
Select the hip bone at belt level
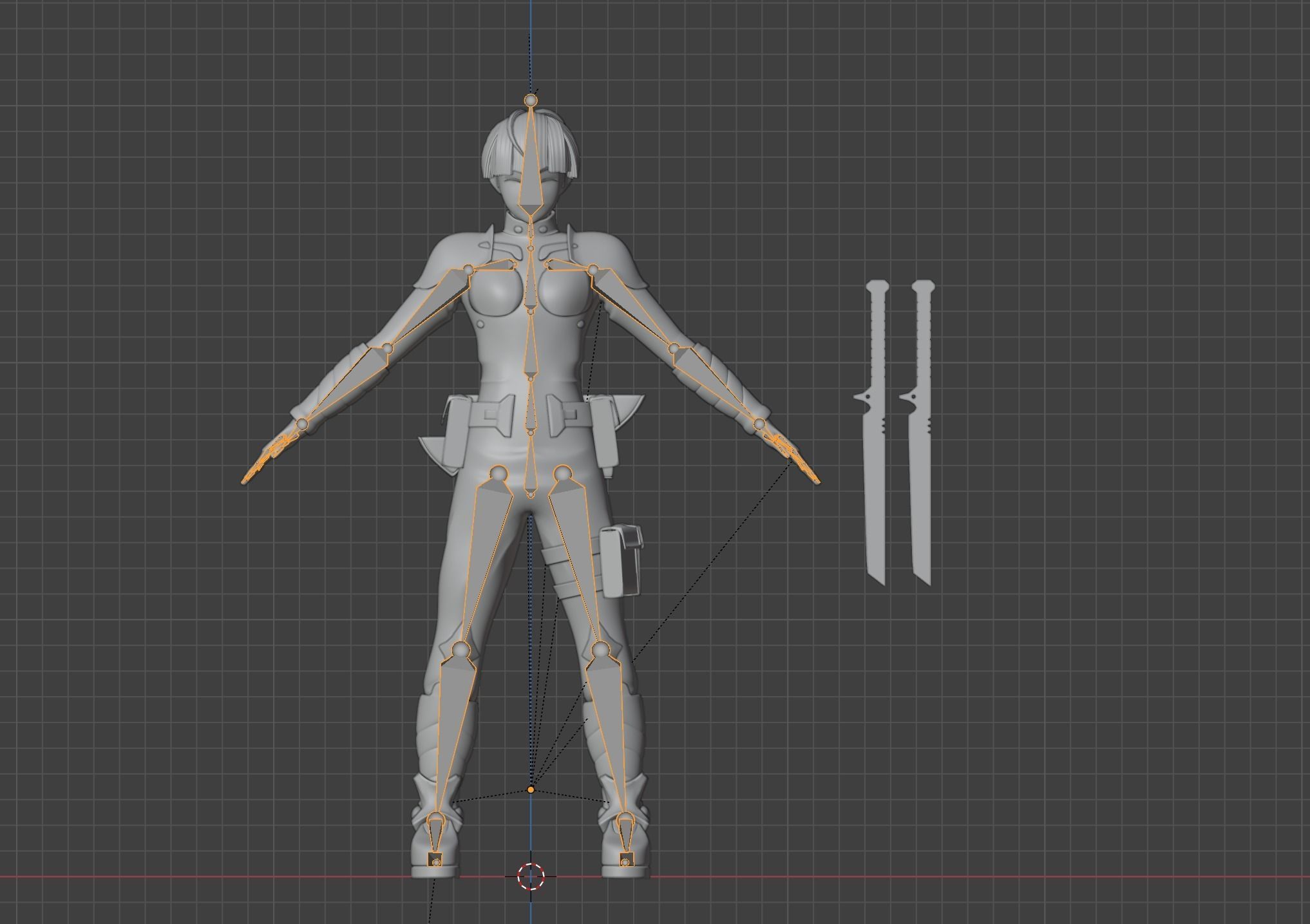[x=530, y=408]
